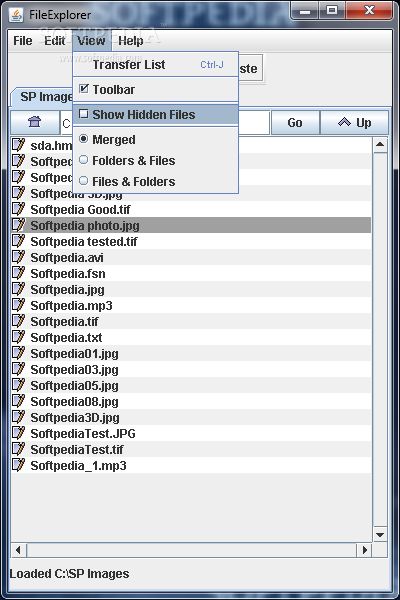Click the status text Loaded C:\SP Images
This screenshot has height=600, width=400.
(x=69, y=574)
